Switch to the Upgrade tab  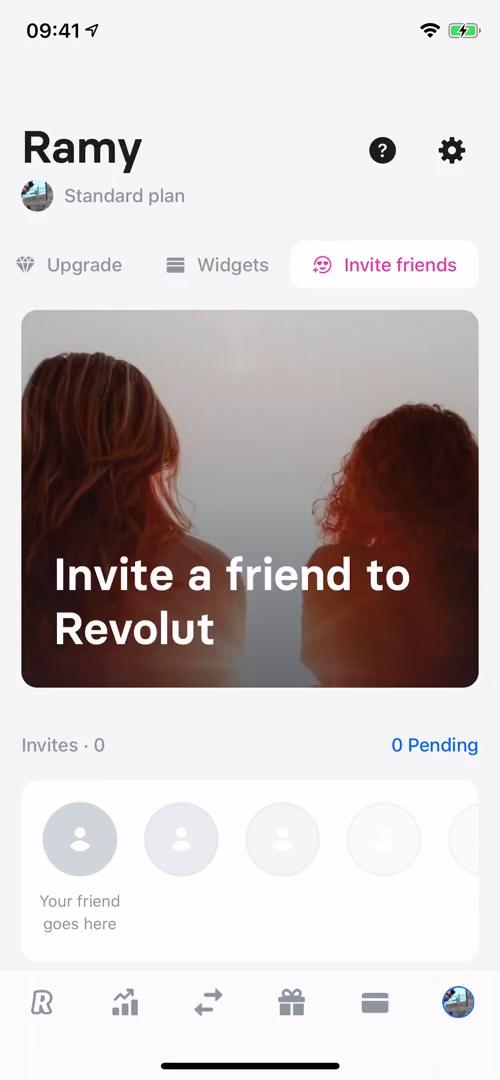click(x=69, y=265)
